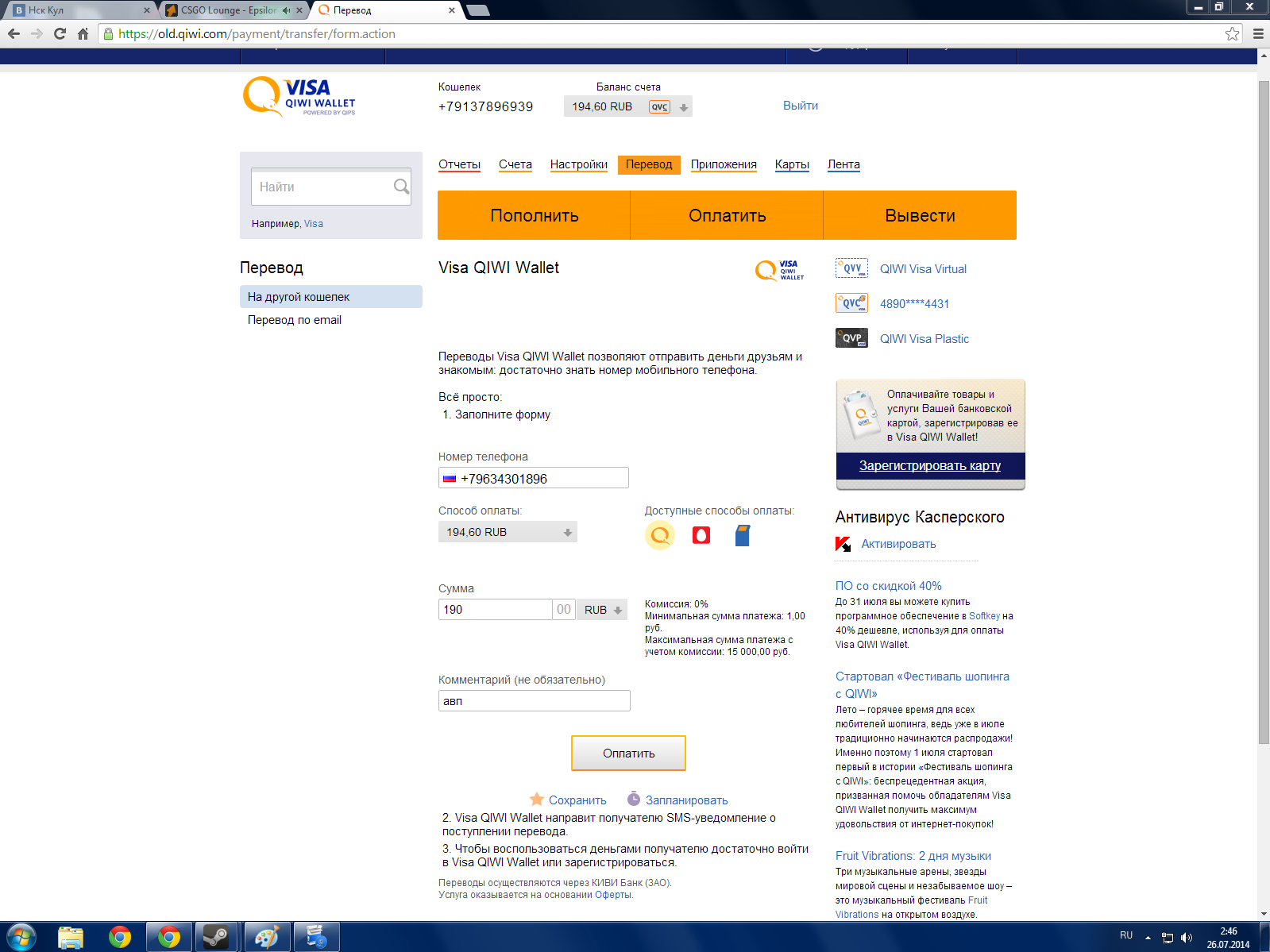Open Paint from the taskbar
The image size is (1270, 952).
coord(266,937)
